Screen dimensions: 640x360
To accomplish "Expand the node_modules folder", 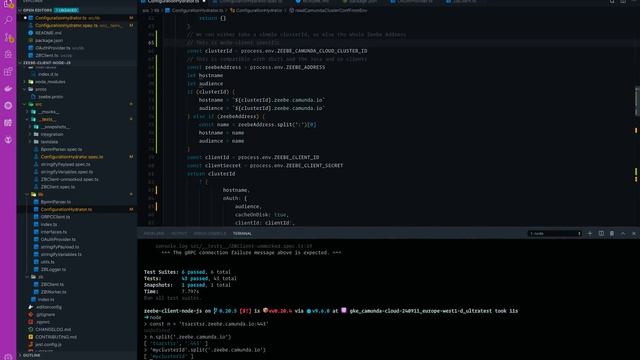I will [x=50, y=82].
